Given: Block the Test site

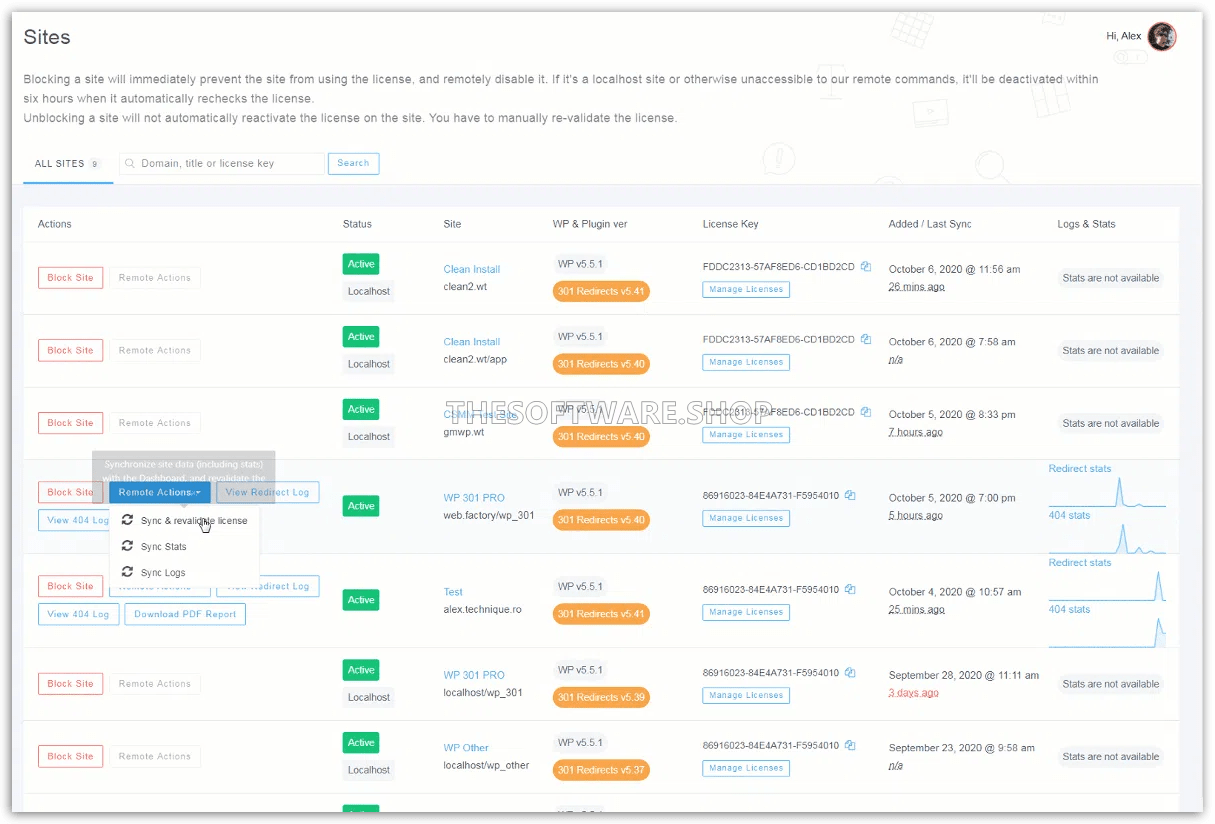Looking at the screenshot, I should (x=69, y=585).
